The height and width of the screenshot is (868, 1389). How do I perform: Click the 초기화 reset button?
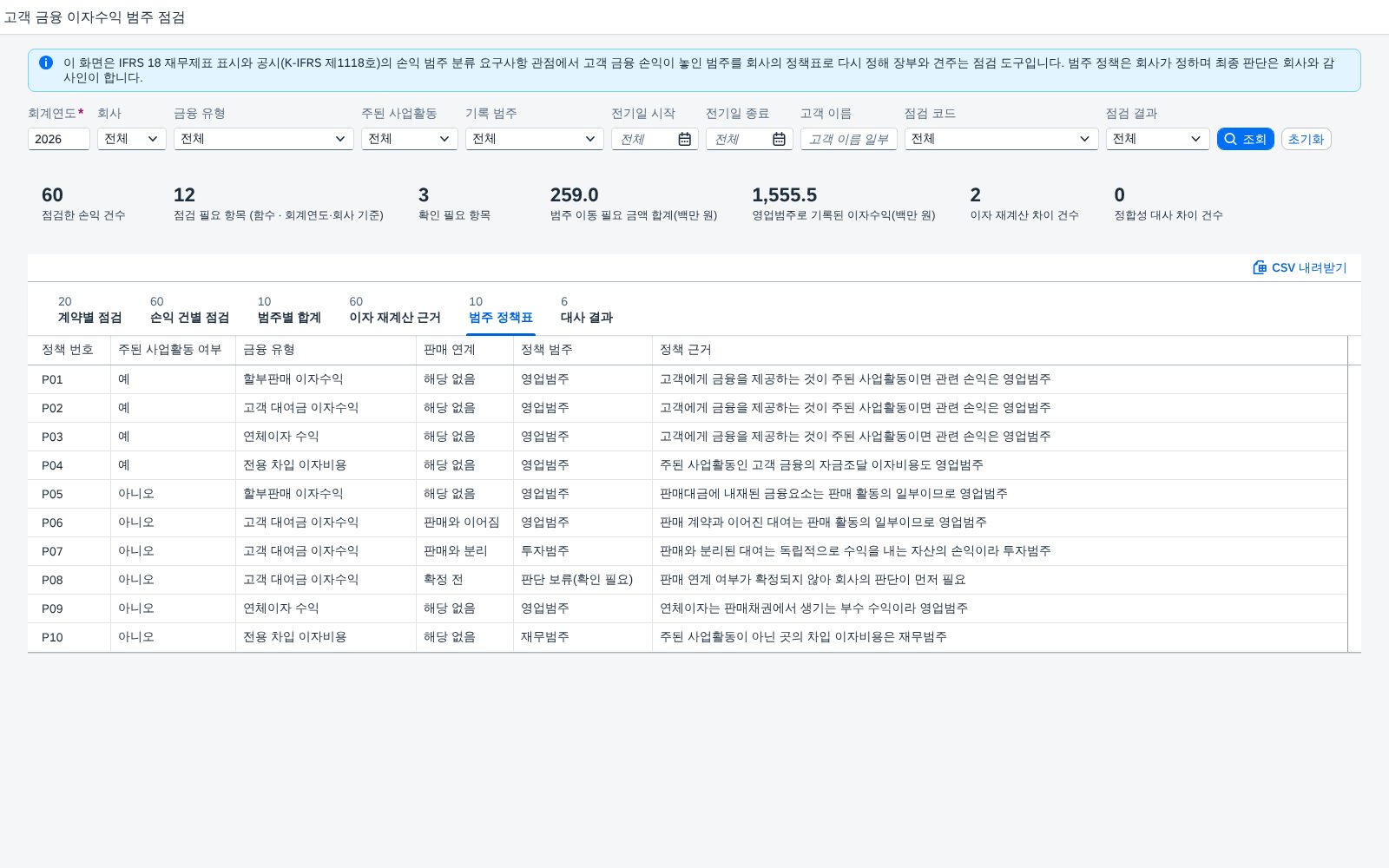point(1306,139)
